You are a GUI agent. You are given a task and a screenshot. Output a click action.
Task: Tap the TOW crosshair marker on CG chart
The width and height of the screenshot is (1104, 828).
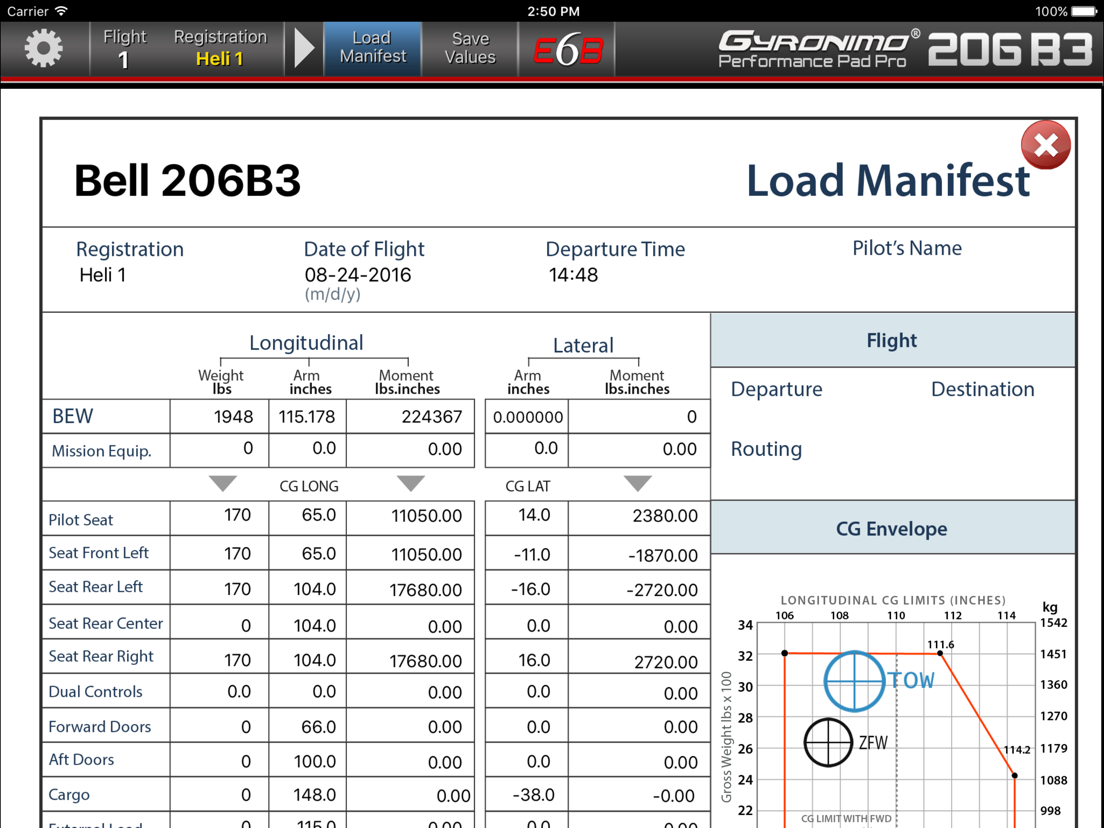[x=854, y=681]
